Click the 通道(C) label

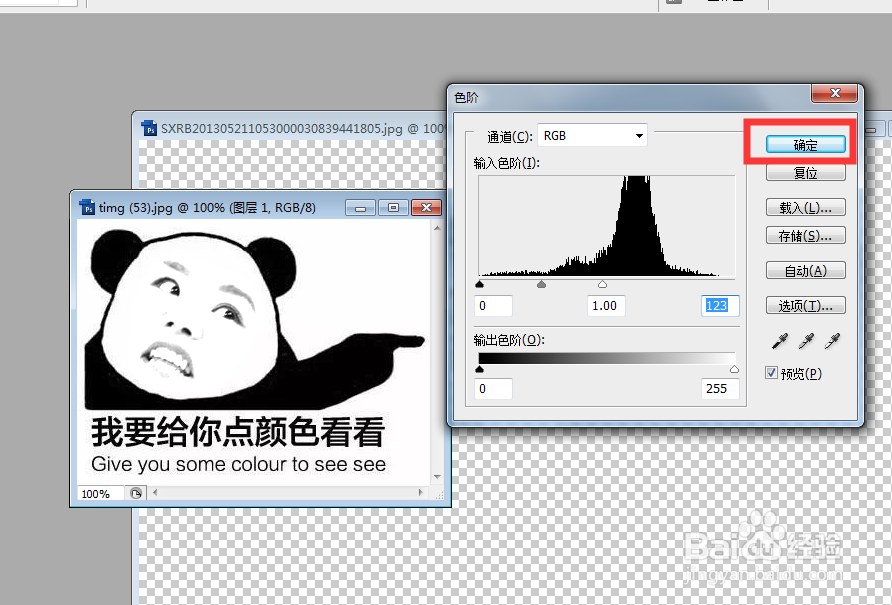coord(510,137)
